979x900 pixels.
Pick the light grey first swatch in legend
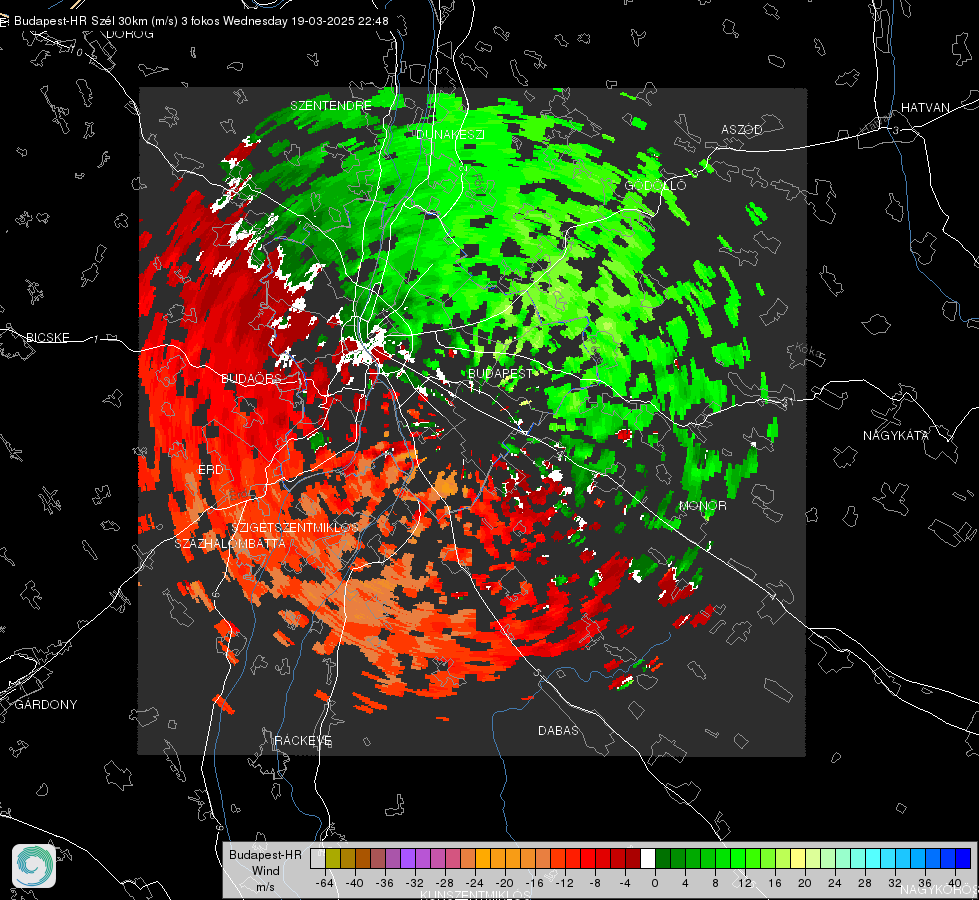[x=318, y=858]
